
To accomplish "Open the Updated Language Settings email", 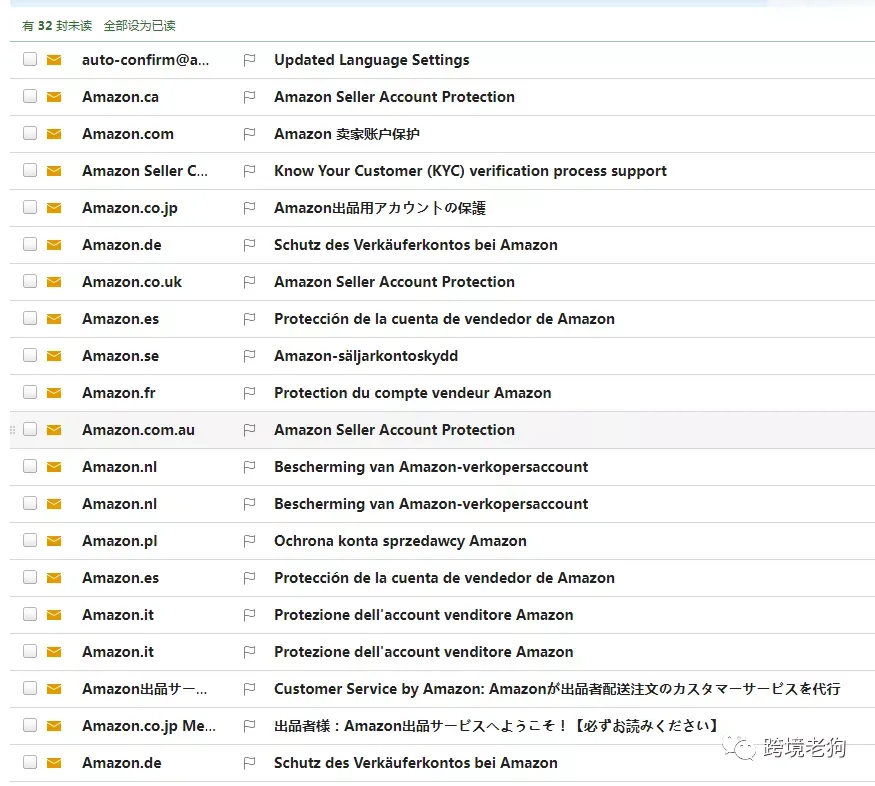I will click(372, 60).
